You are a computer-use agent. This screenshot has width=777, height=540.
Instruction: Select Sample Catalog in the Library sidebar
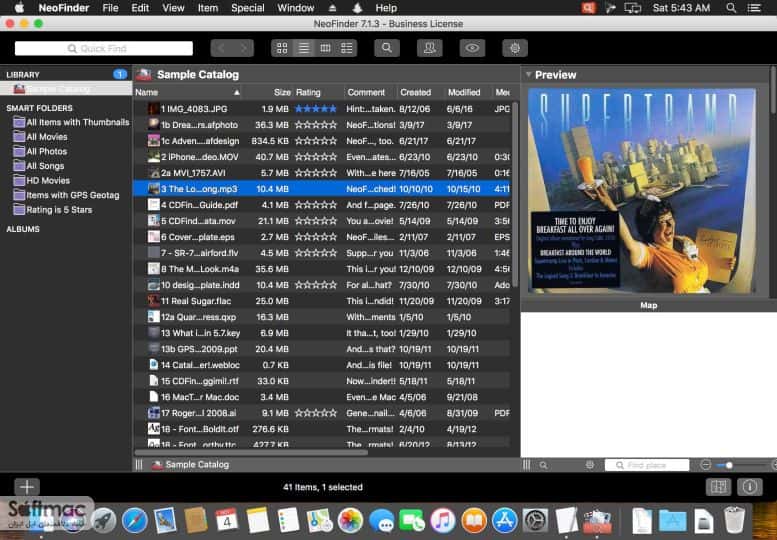click(66, 89)
